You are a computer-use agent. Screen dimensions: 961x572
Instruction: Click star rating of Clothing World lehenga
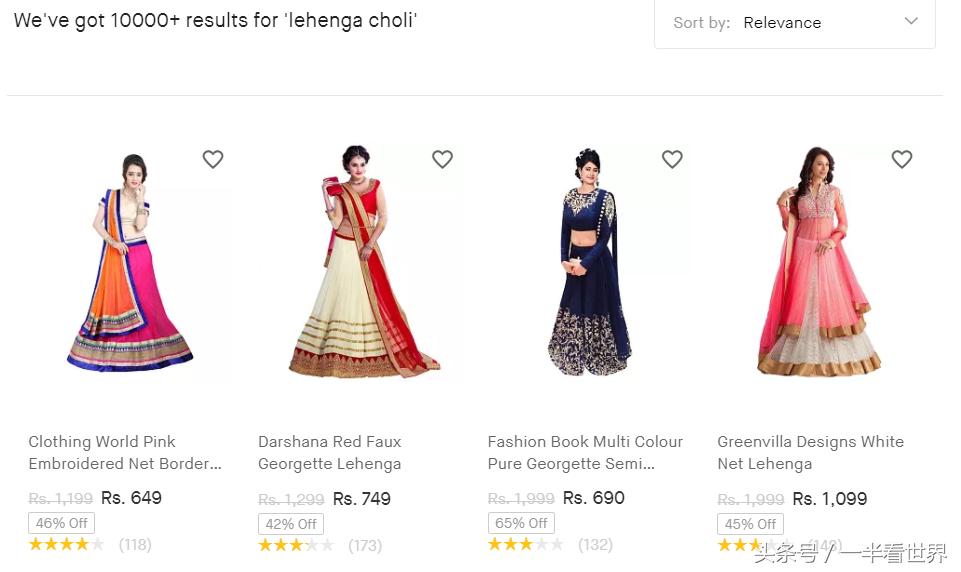pyautogui.click(x=66, y=545)
